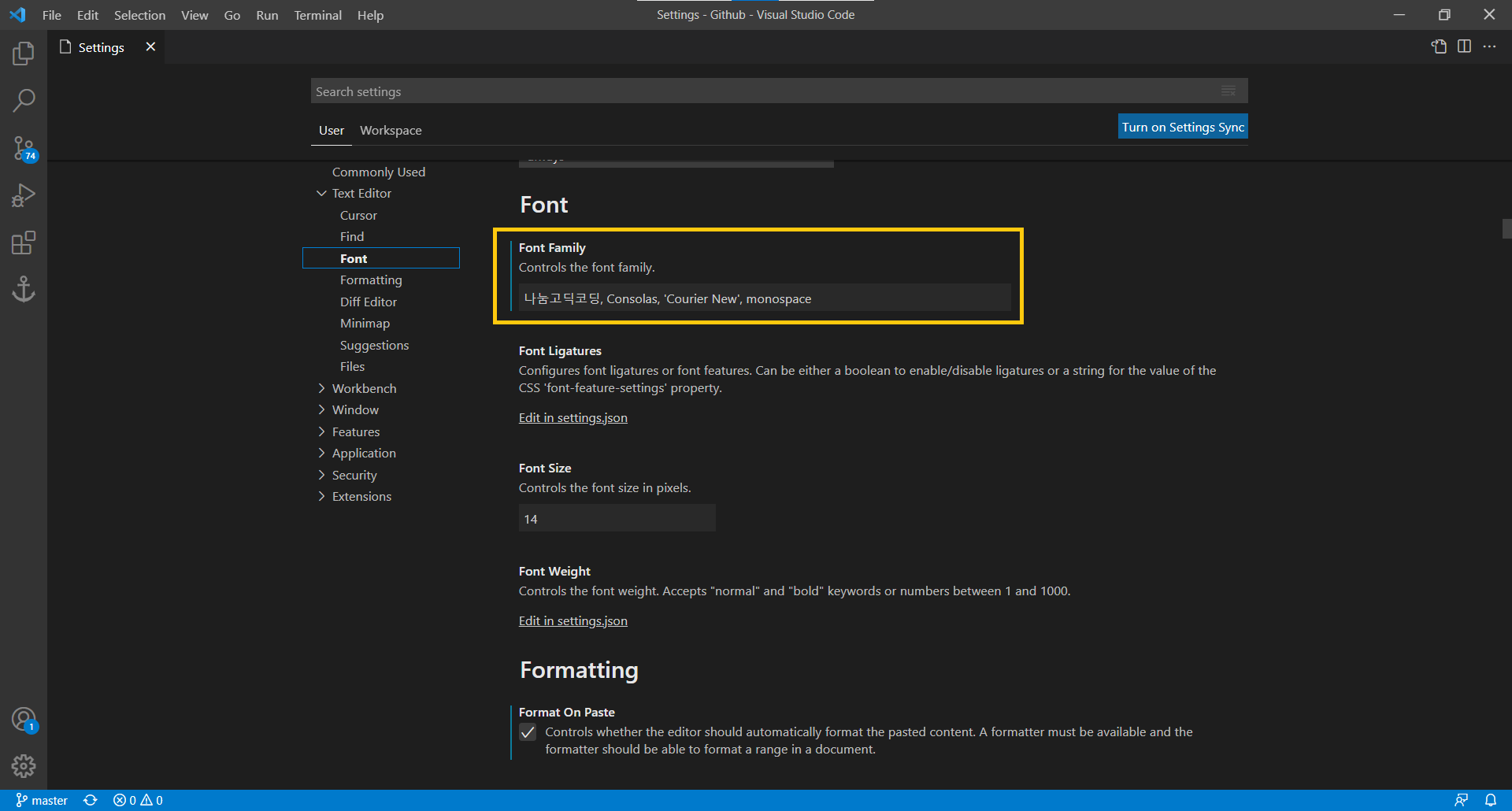Collapse the Text Editor tree section
This screenshot has height=811, width=1512.
[x=321, y=193]
